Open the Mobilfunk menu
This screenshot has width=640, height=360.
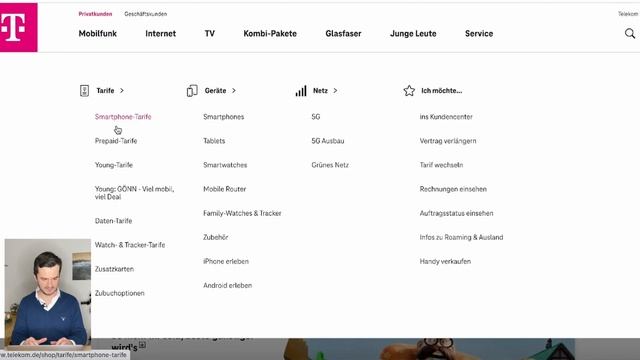click(x=98, y=33)
